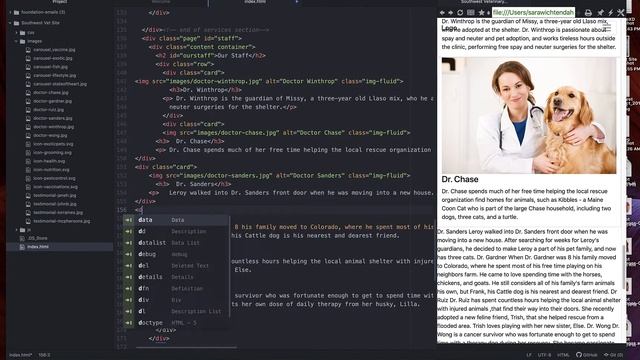The image size is (640, 360).
Task: Go back in the browser preview pane
Action: tap(442, 13)
